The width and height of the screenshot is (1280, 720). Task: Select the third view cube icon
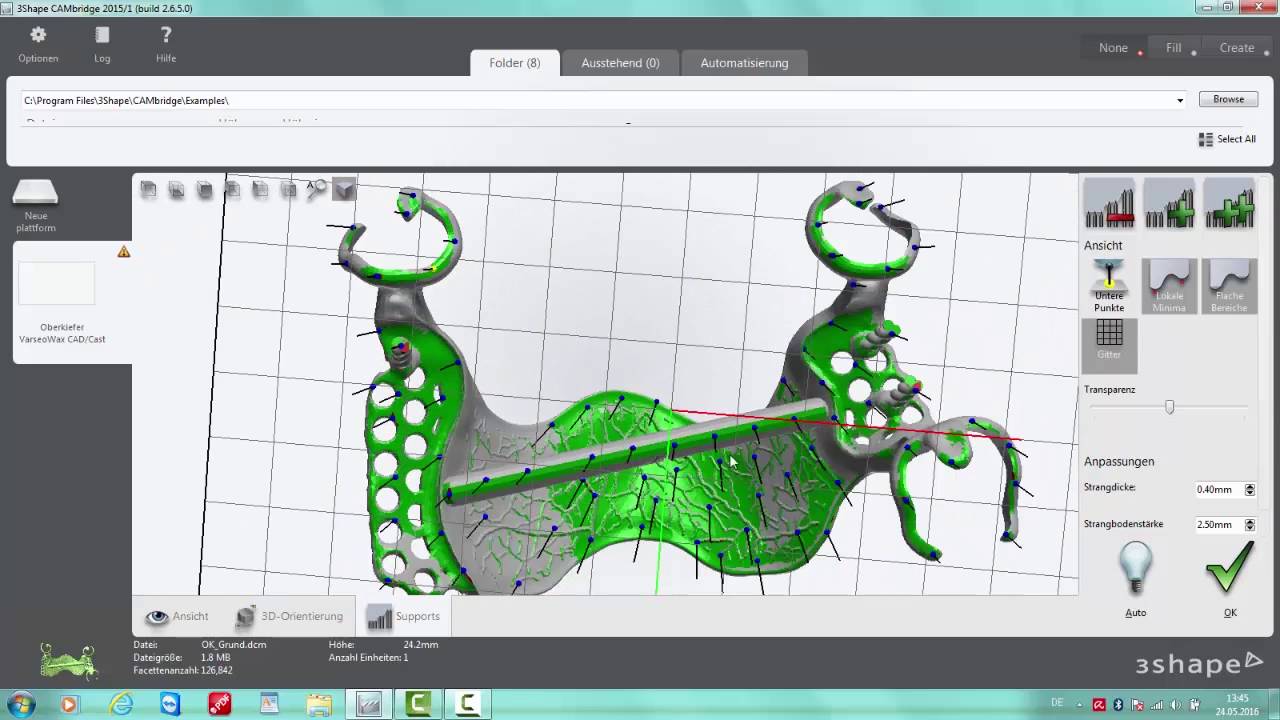coord(204,188)
